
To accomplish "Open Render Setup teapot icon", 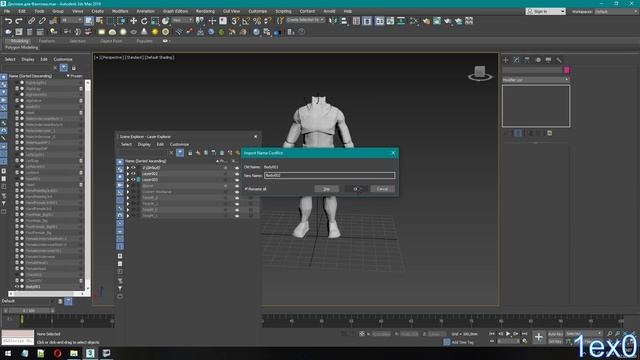I will pyautogui.click(x=426, y=21).
